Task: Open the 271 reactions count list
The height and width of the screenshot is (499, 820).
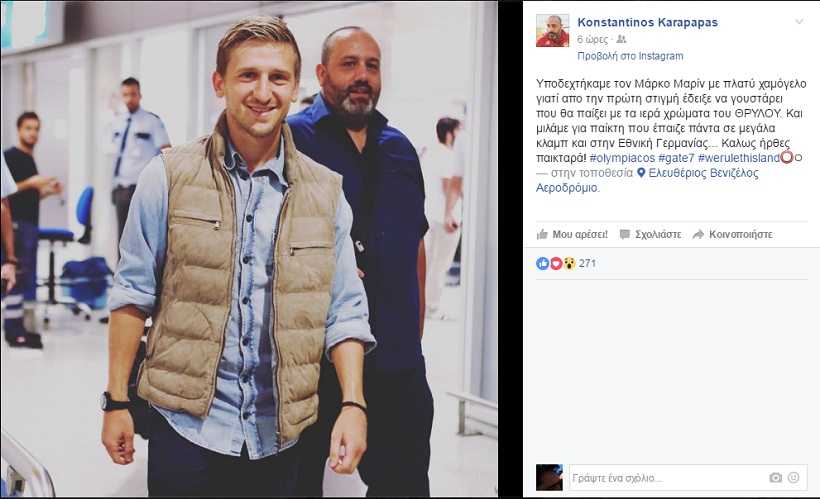Action: (x=587, y=264)
